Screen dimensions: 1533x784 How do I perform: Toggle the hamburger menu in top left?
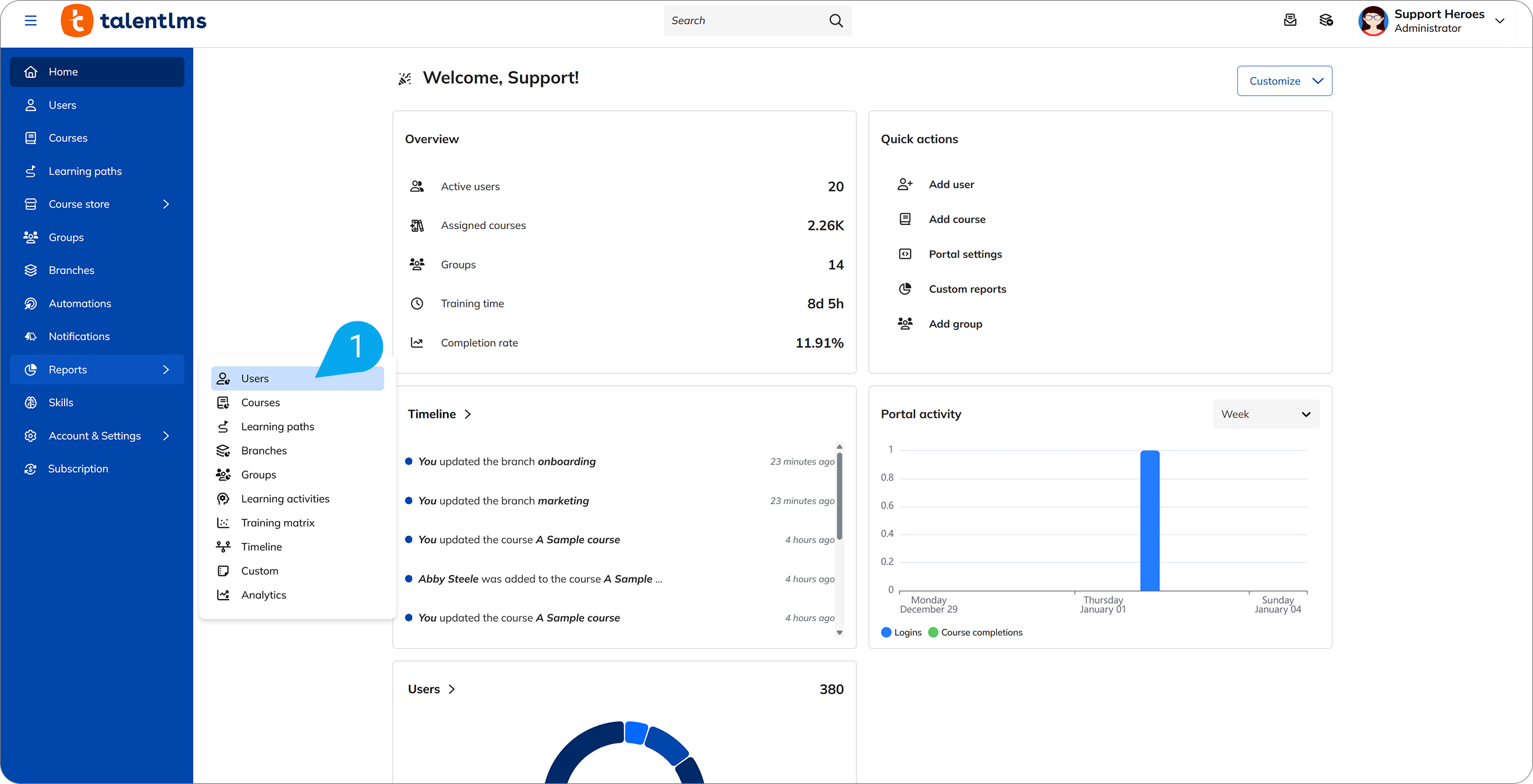[x=31, y=21]
